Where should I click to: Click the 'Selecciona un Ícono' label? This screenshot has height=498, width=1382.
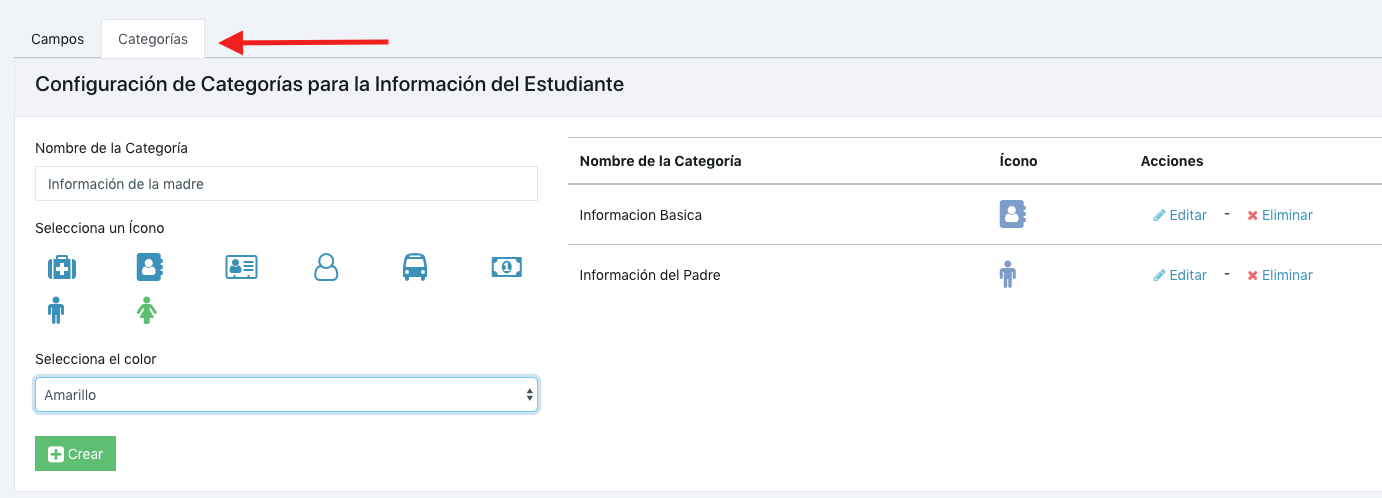click(x=100, y=228)
